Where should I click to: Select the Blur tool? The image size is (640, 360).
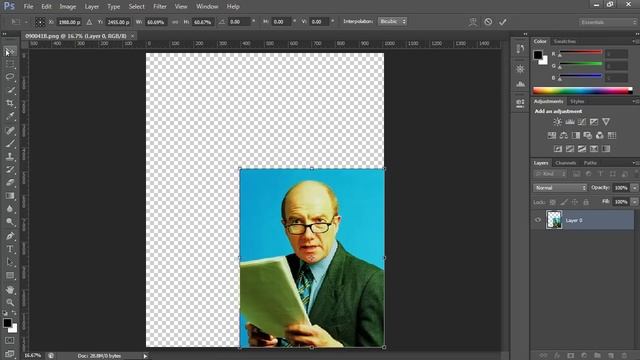10,209
